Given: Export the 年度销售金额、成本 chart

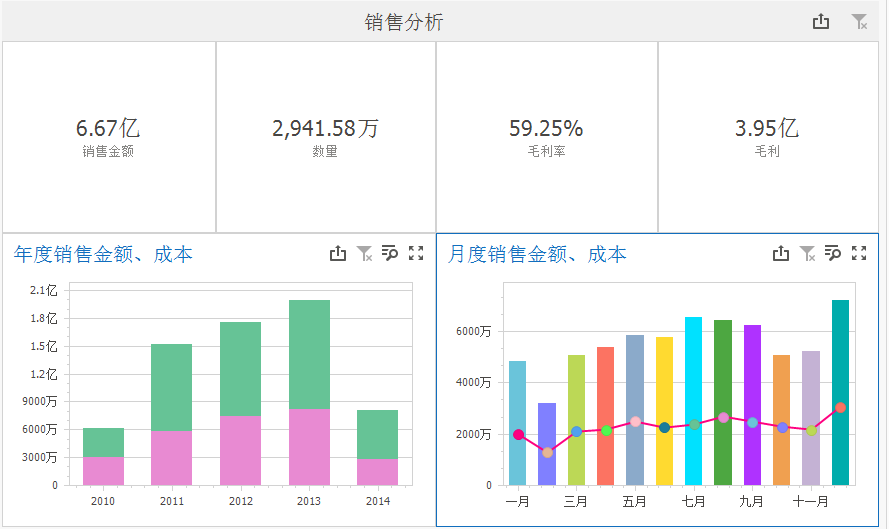Looking at the screenshot, I should pos(338,254).
